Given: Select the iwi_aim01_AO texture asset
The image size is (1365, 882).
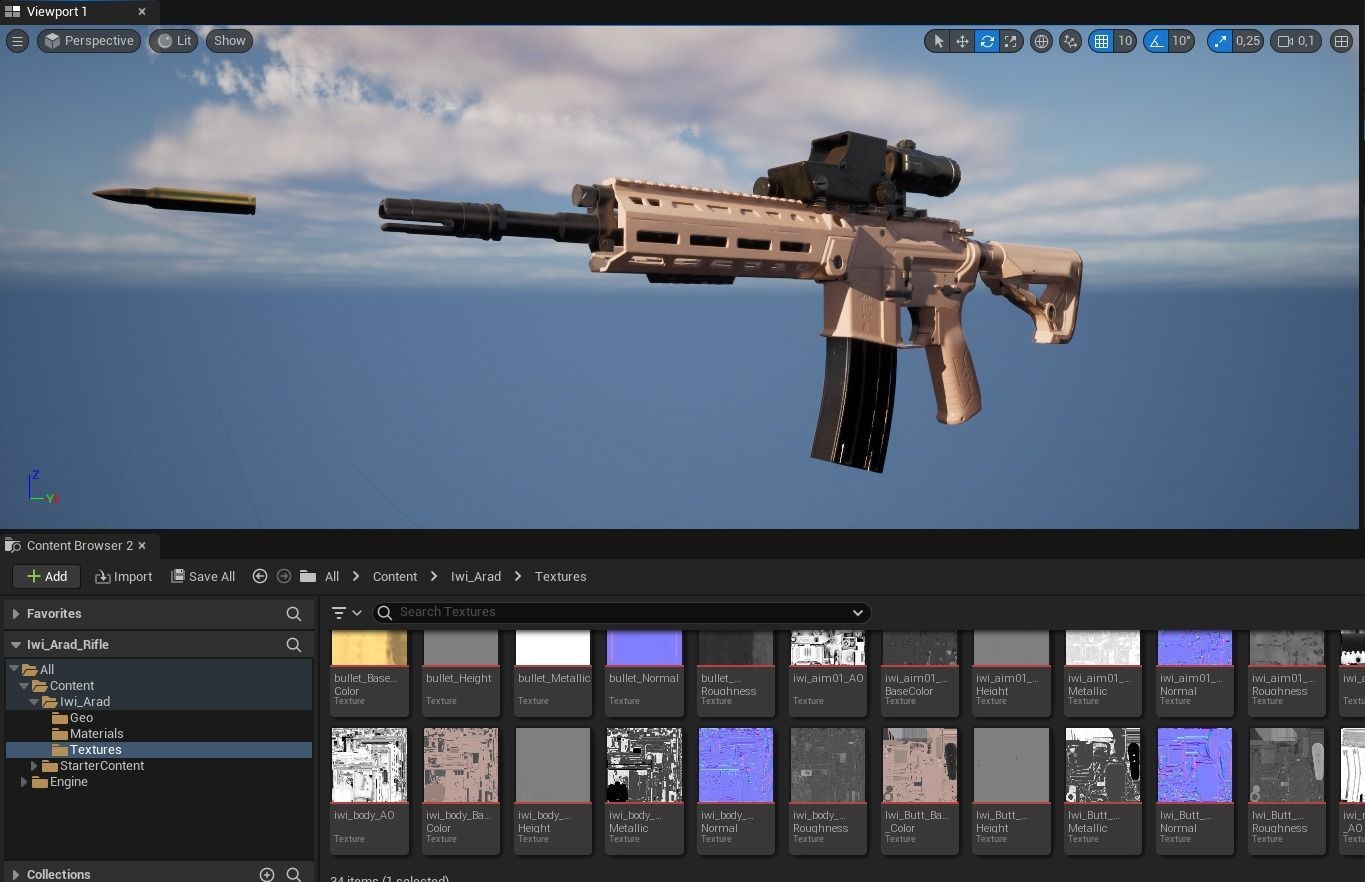Looking at the screenshot, I should 828,672.
